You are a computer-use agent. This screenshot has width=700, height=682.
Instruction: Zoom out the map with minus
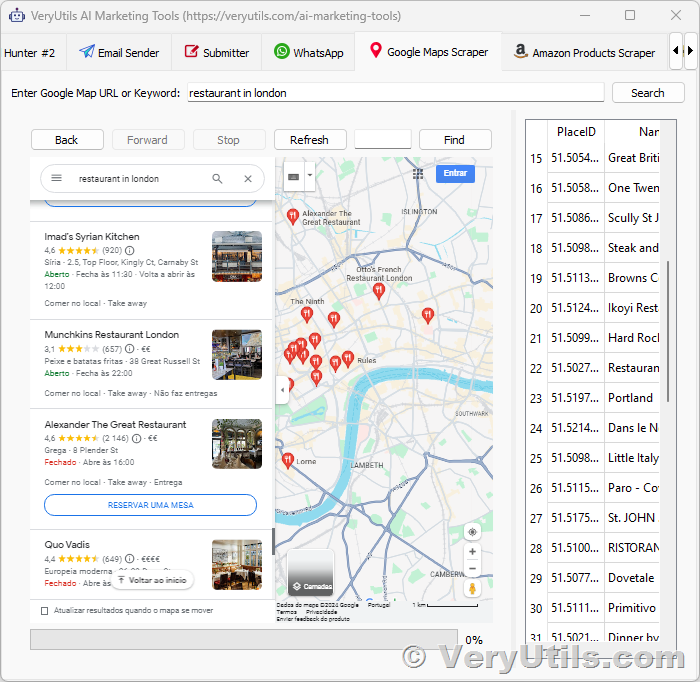[x=472, y=569]
